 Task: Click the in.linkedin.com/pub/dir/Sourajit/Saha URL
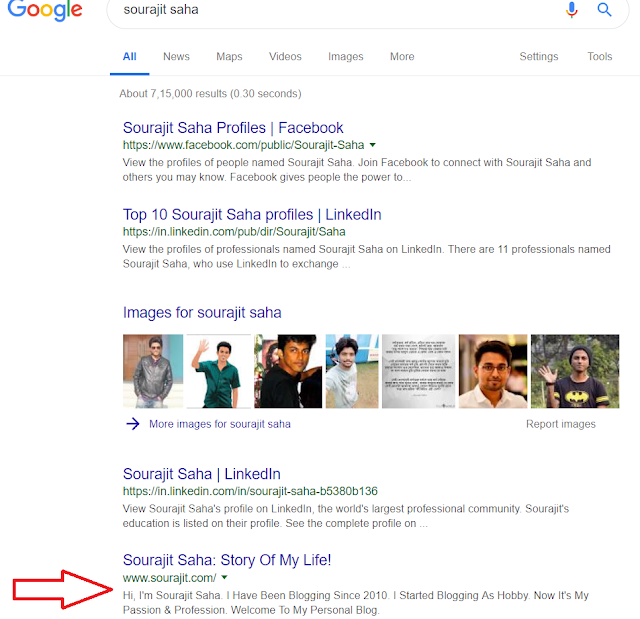pos(234,232)
